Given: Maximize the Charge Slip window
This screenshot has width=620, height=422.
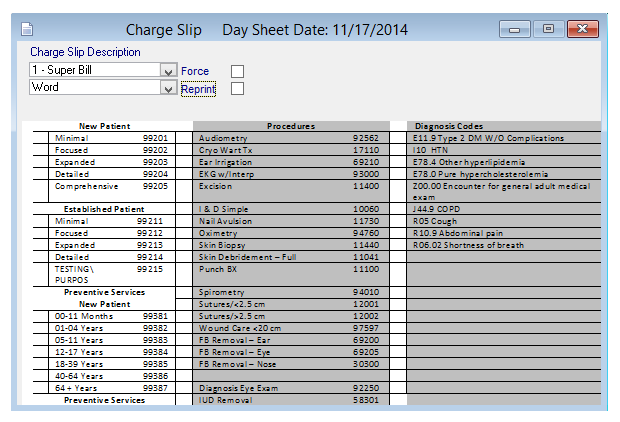Looking at the screenshot, I should (548, 30).
